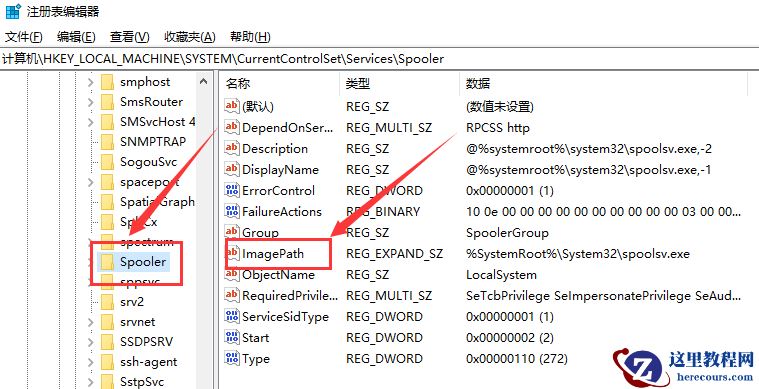Click the REG_EXPAND_SZ type cell
Viewport: 759px width, 389px height.
point(395,254)
